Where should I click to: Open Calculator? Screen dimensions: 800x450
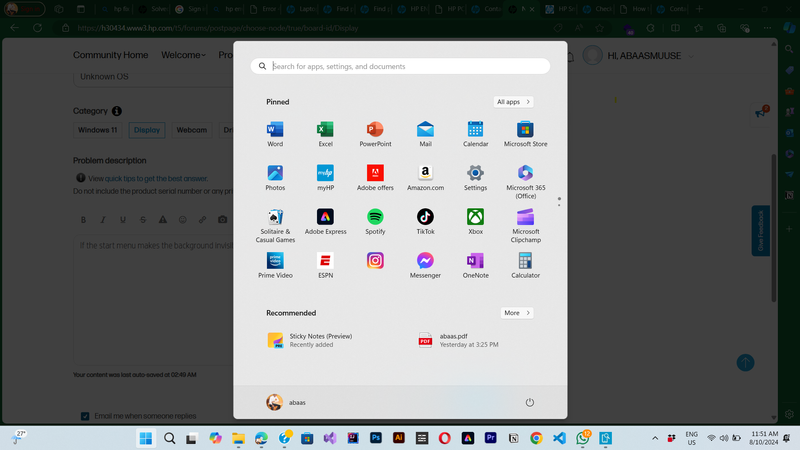tap(525, 266)
